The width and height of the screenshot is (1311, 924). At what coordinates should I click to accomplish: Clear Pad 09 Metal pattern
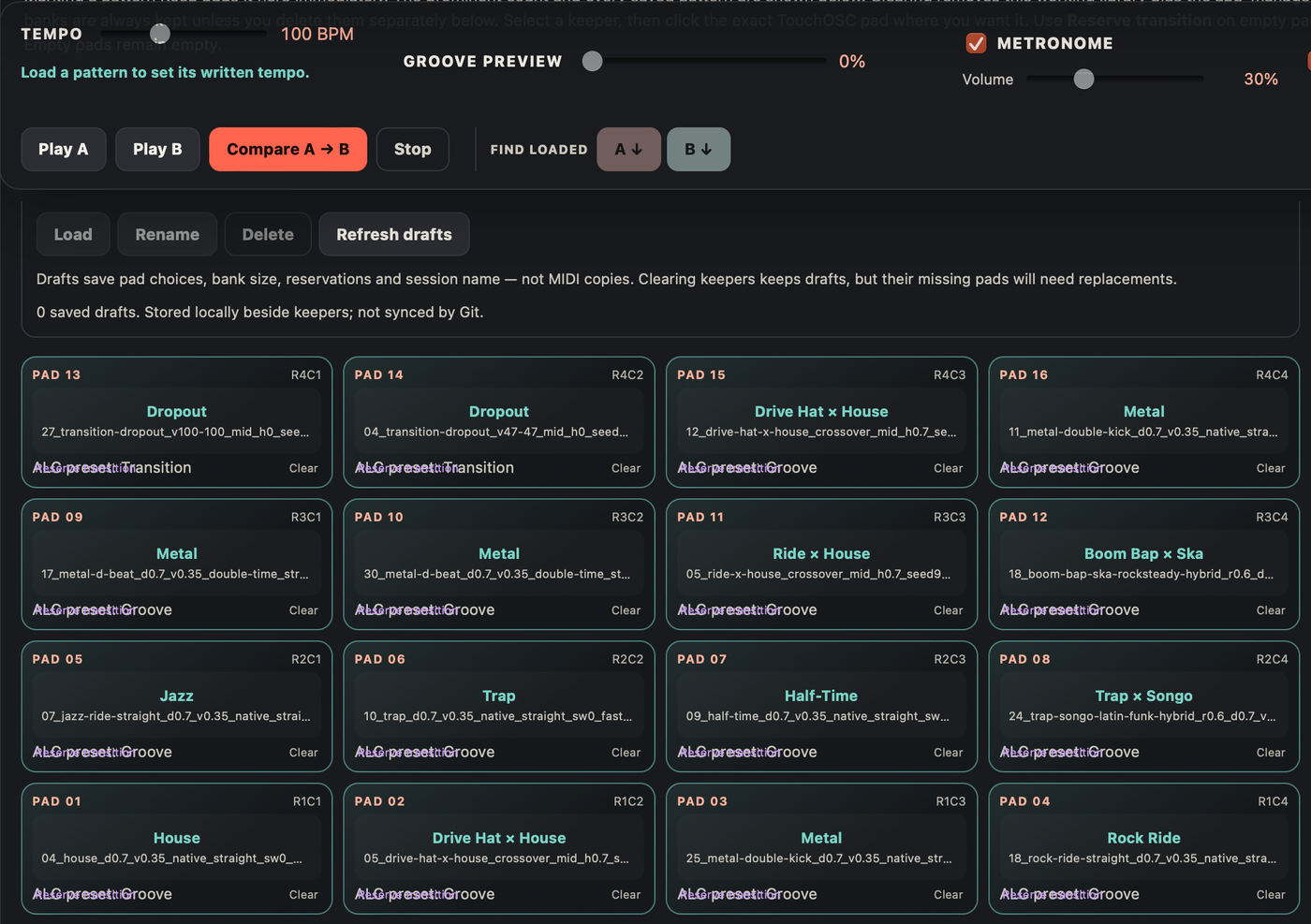303,610
